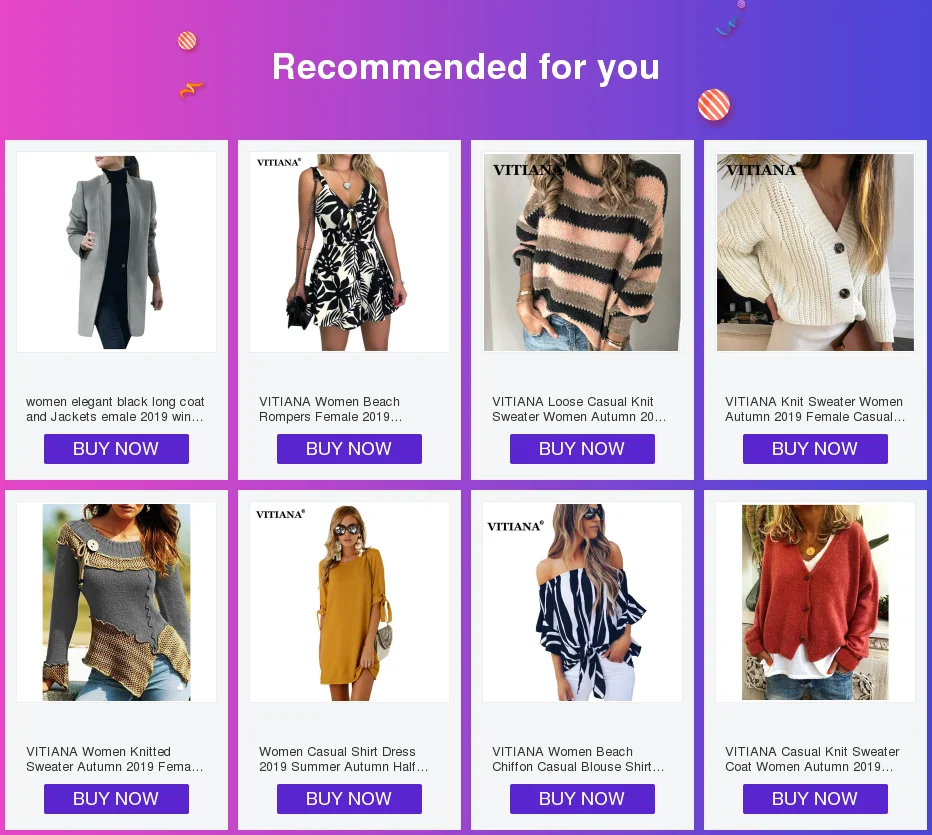Image resolution: width=932 pixels, height=835 pixels.
Task: Buy the Casual Knit Sweater Coat
Action: (x=816, y=799)
